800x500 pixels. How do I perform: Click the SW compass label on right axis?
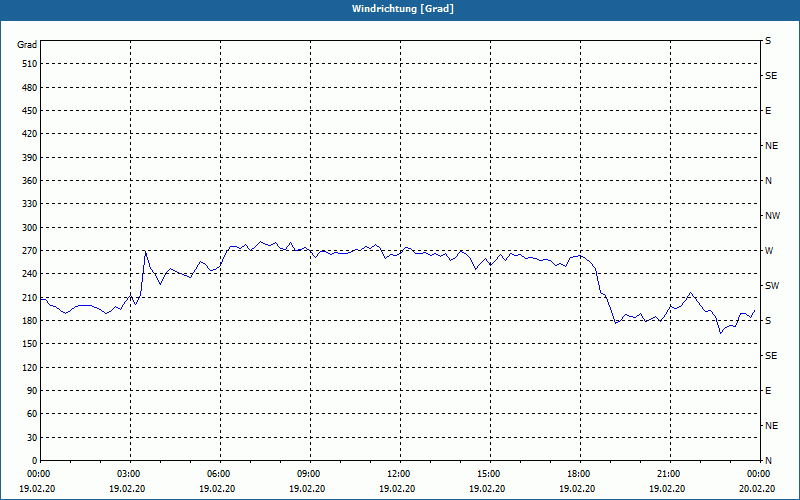click(772, 286)
